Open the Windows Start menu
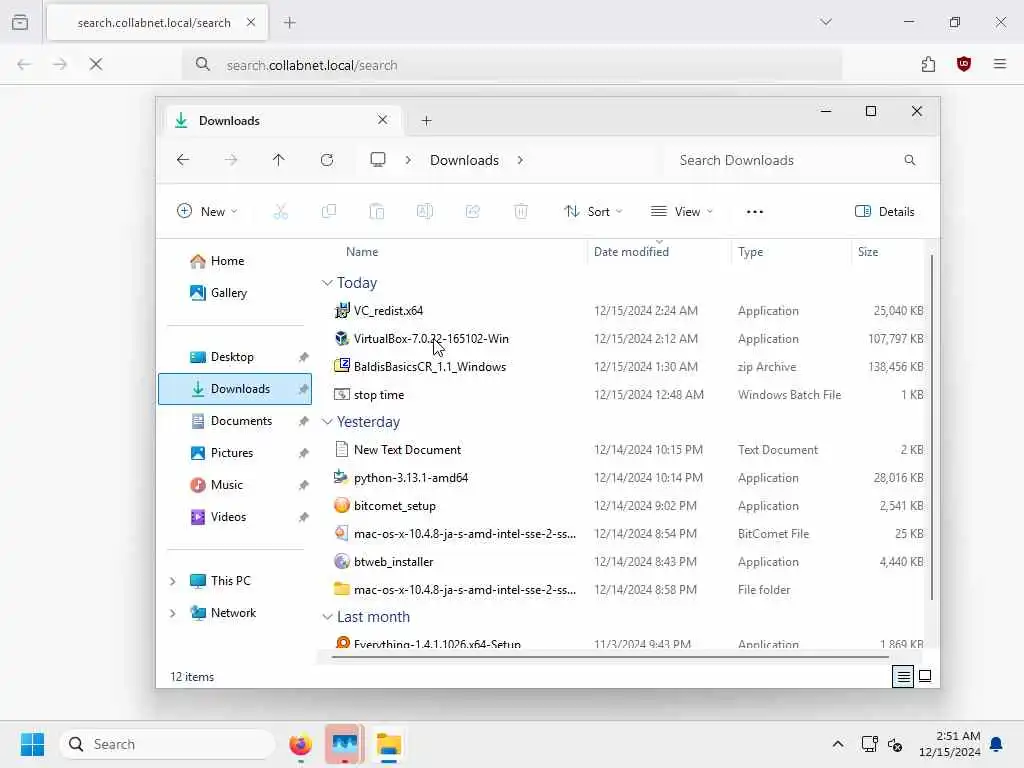Screen dimensions: 1024x768 32,744
